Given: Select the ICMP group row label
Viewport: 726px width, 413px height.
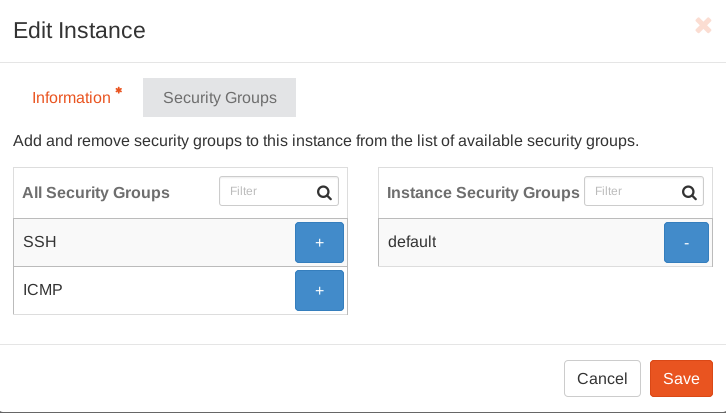Looking at the screenshot, I should coord(42,290).
